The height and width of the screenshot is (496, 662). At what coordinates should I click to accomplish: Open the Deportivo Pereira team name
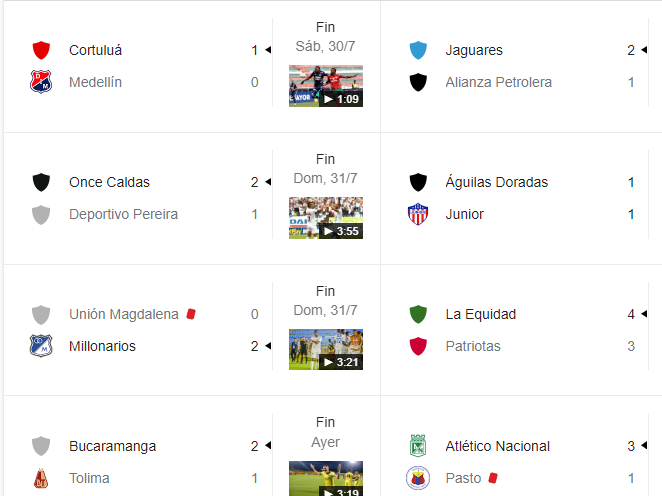coord(123,214)
